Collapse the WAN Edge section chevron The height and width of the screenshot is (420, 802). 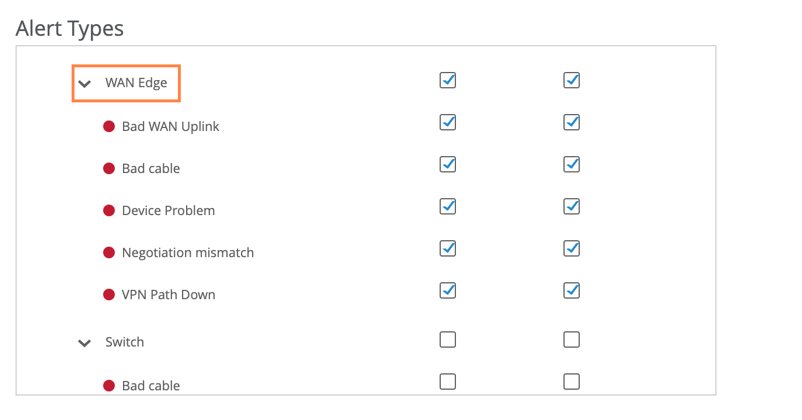point(86,84)
